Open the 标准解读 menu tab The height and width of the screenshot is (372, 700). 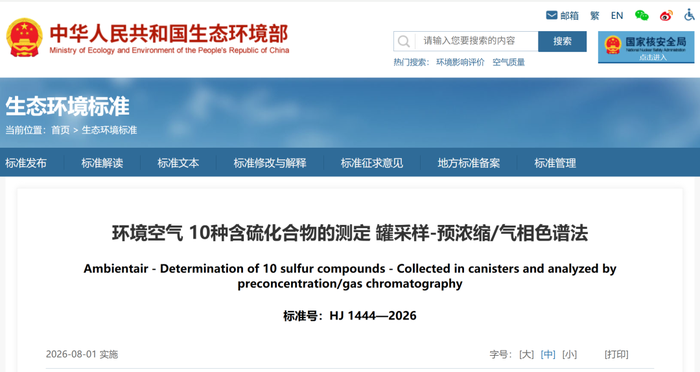tap(102, 163)
